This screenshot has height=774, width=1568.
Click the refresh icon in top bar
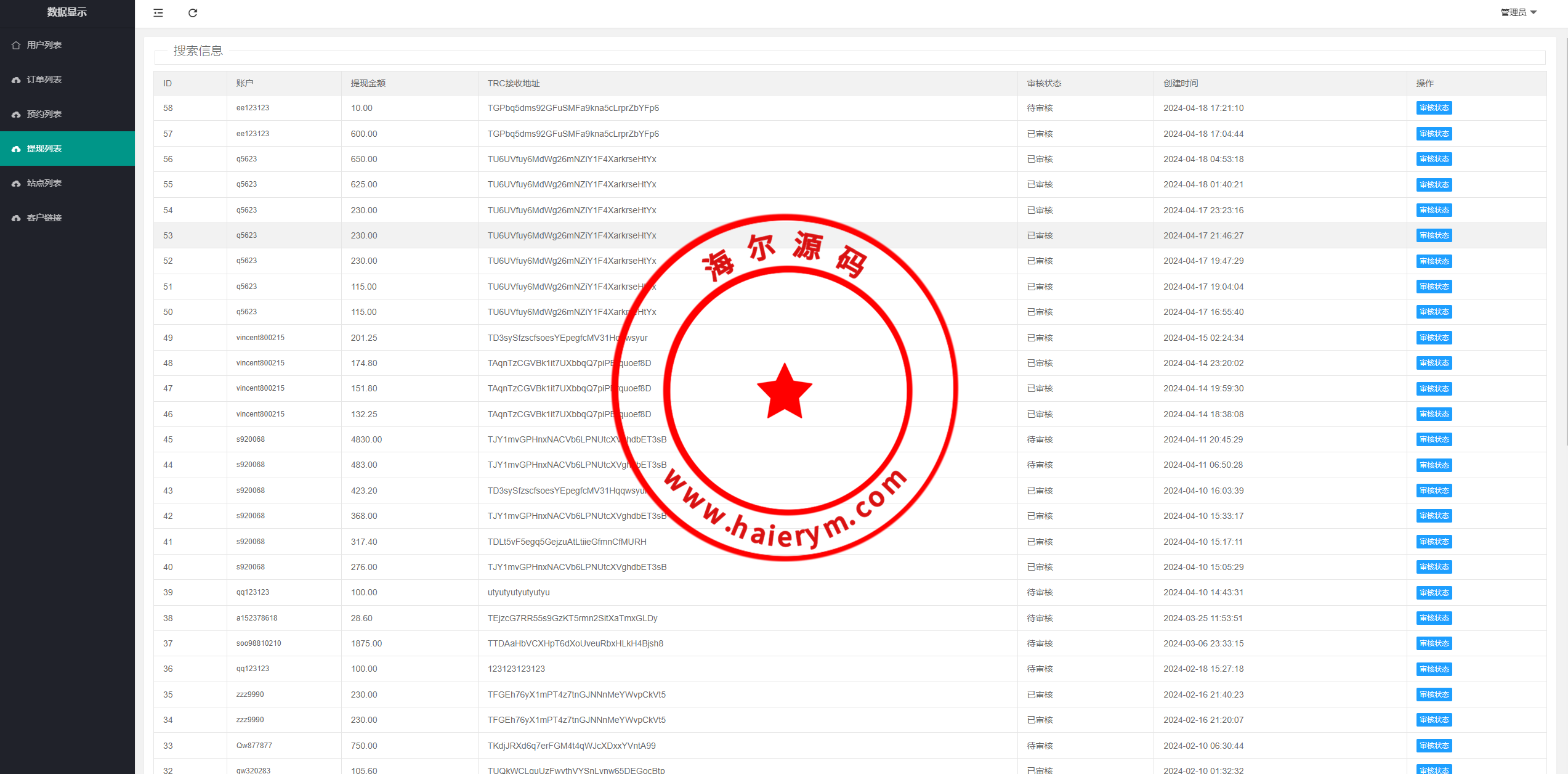(193, 13)
